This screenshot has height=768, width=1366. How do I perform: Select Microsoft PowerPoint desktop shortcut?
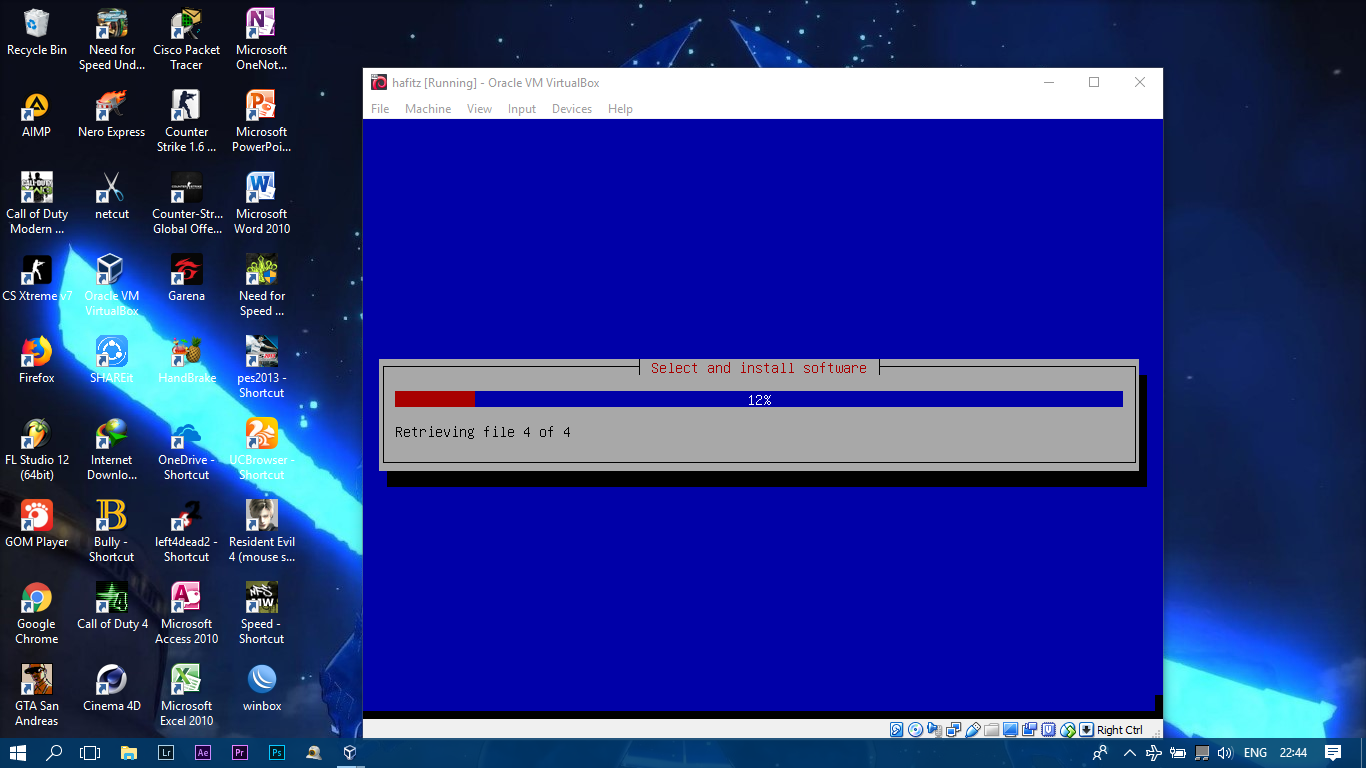click(262, 122)
